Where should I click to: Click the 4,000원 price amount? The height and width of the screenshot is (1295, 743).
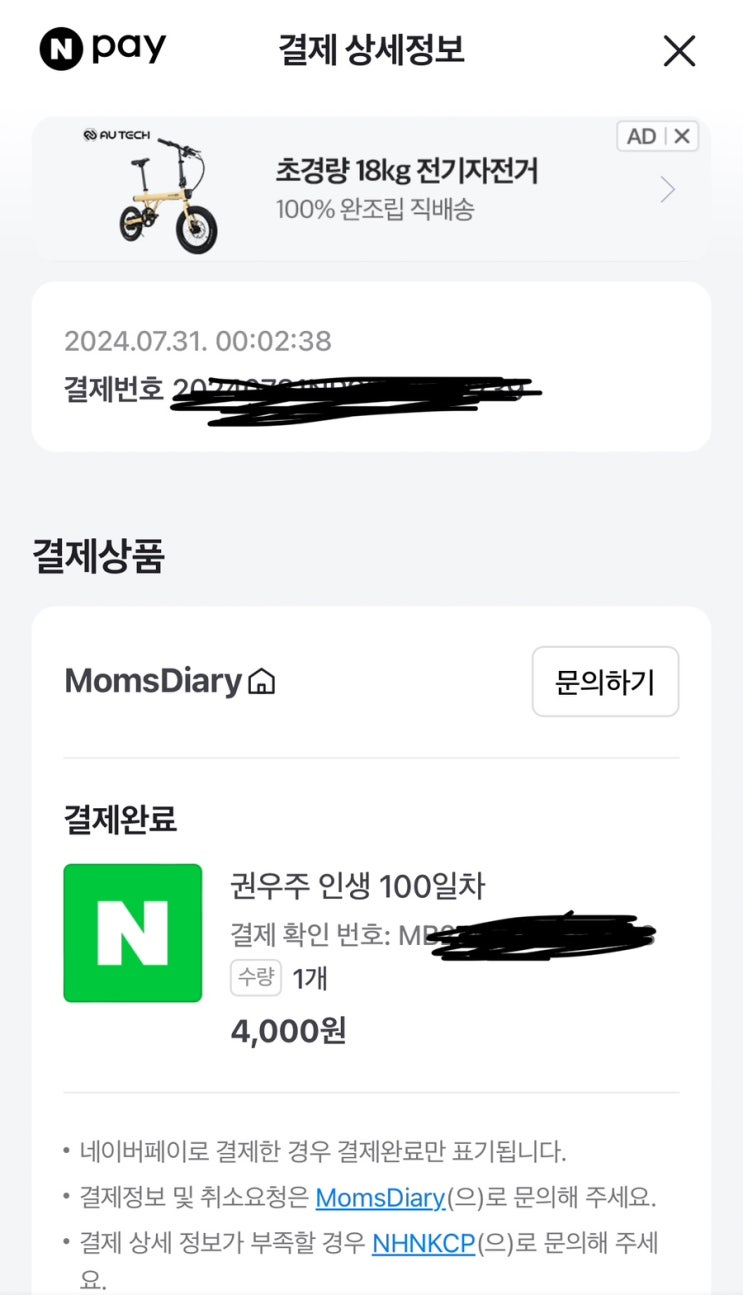pos(288,1031)
